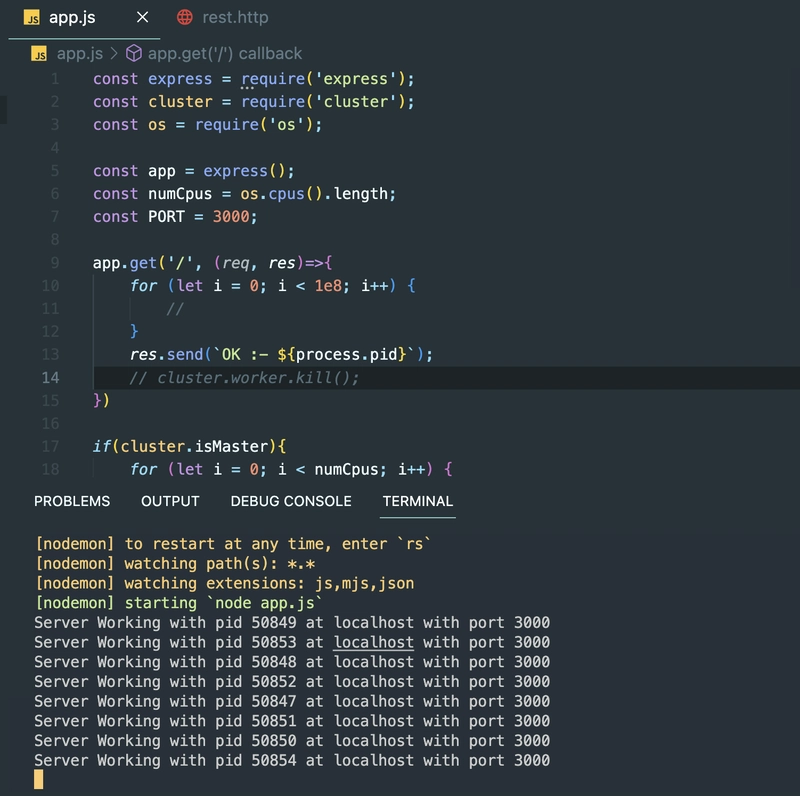Click the terminal cursor block
Screen dimensions: 800x796
39,780
